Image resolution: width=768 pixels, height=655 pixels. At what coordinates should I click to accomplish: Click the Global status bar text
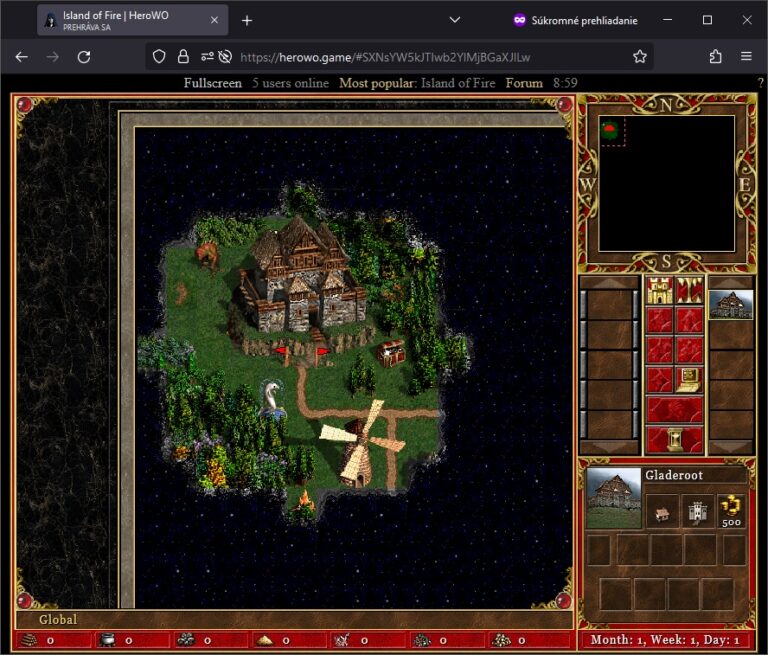[58, 619]
